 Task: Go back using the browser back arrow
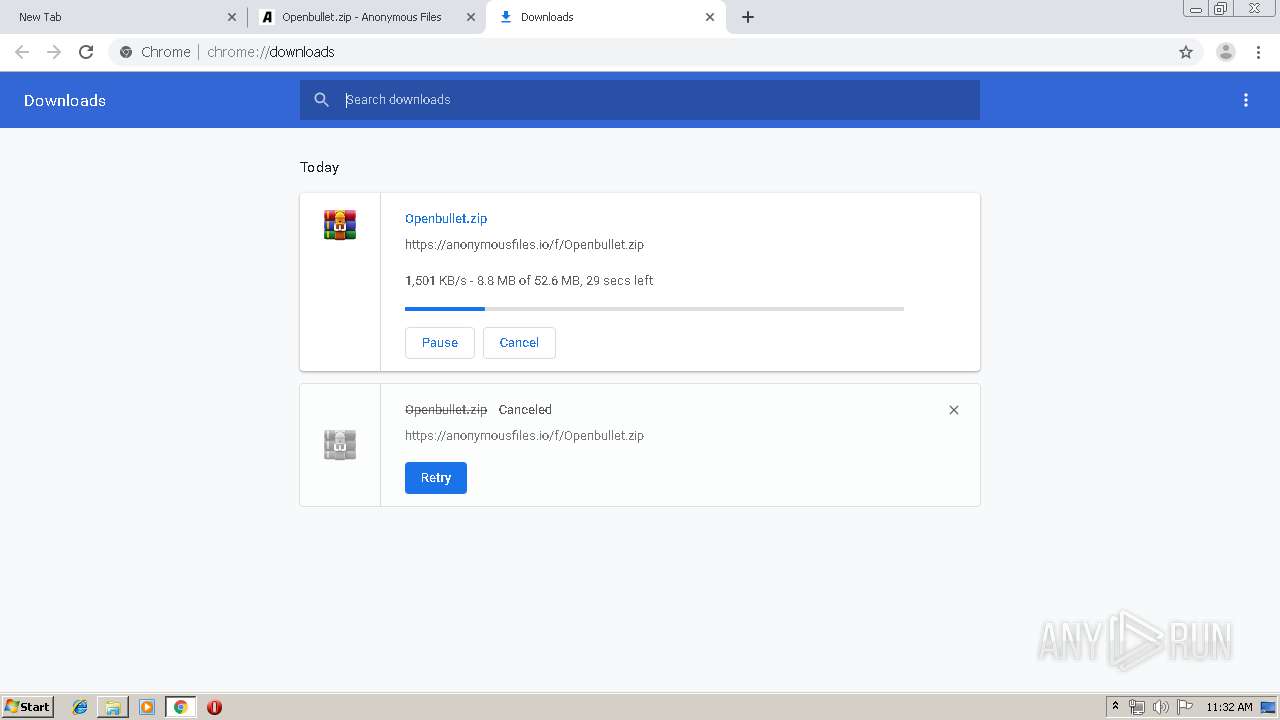22,52
